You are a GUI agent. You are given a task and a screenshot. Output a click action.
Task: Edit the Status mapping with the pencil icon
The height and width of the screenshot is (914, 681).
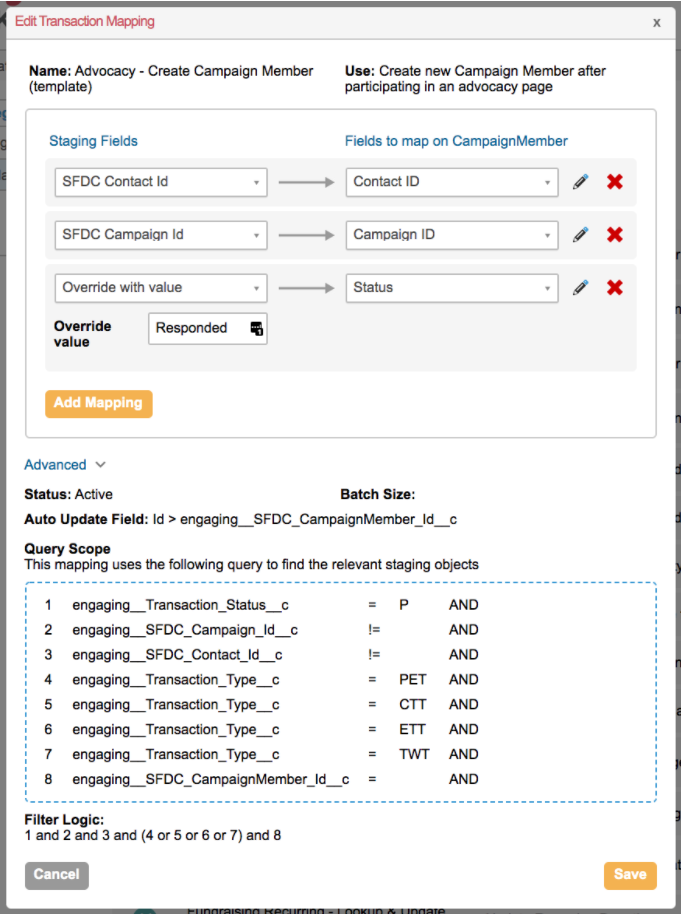(x=581, y=287)
